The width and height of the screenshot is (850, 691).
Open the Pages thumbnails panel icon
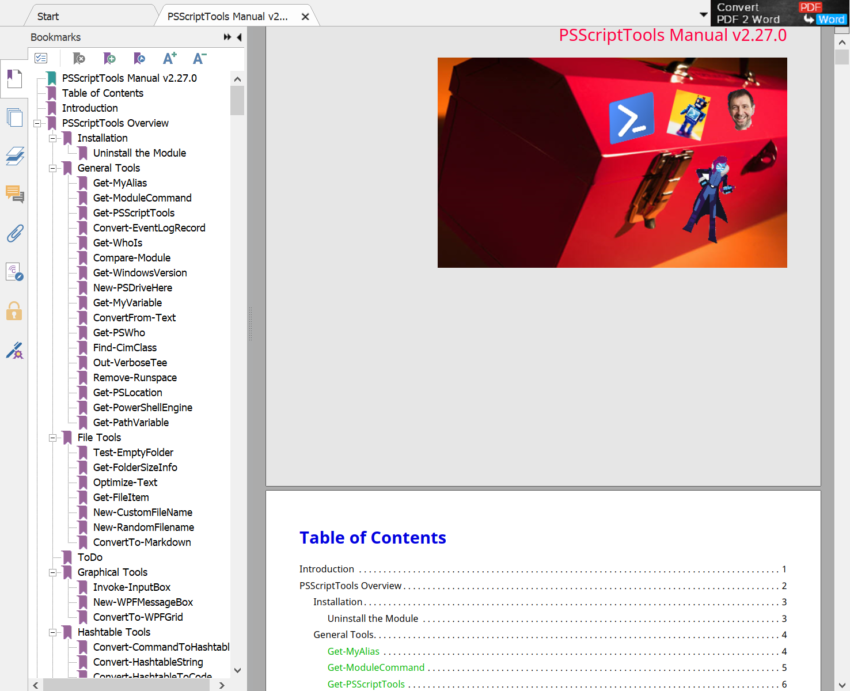click(14, 118)
